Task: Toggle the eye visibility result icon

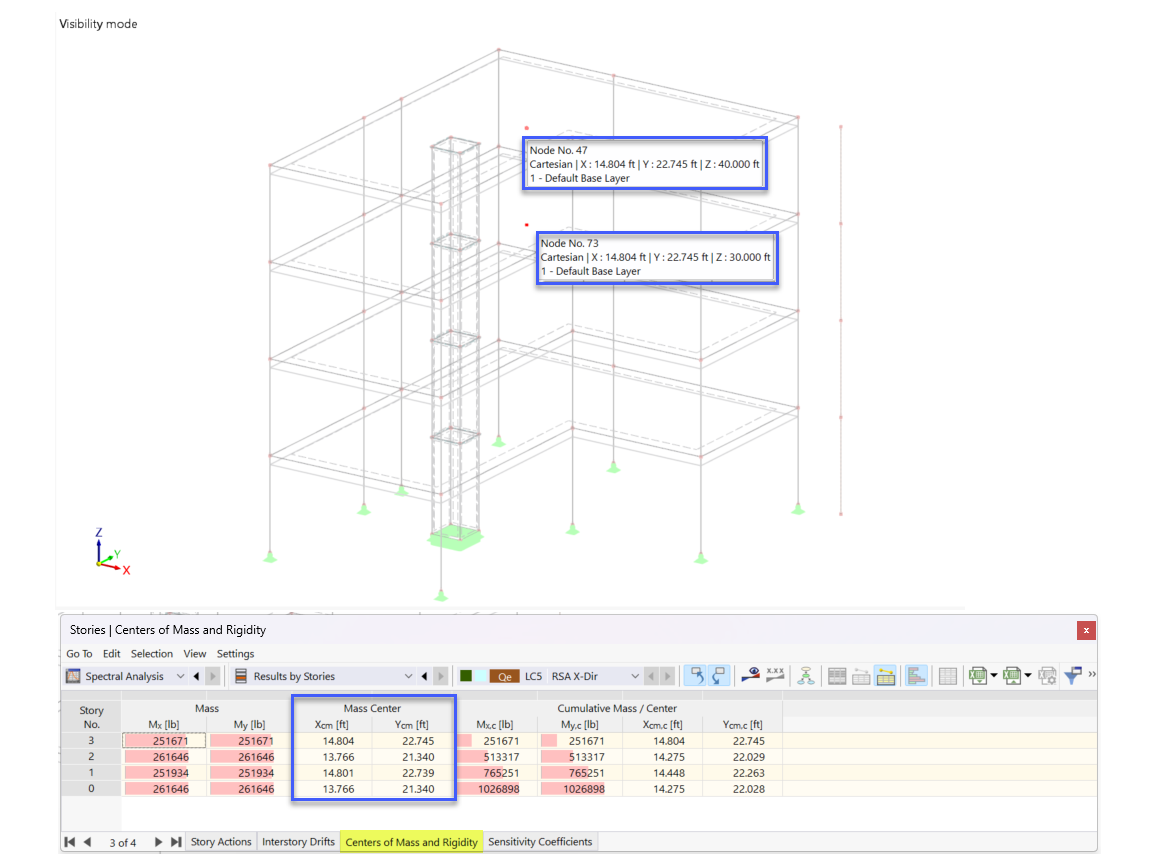Action: pyautogui.click(x=750, y=674)
